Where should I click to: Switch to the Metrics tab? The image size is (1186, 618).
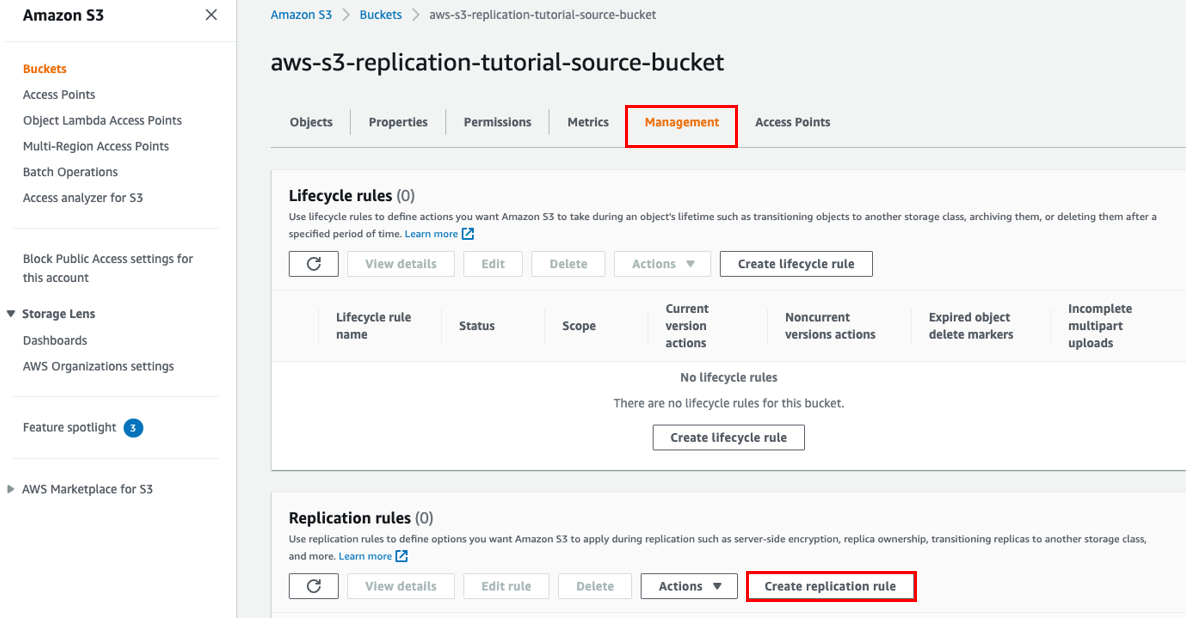588,123
